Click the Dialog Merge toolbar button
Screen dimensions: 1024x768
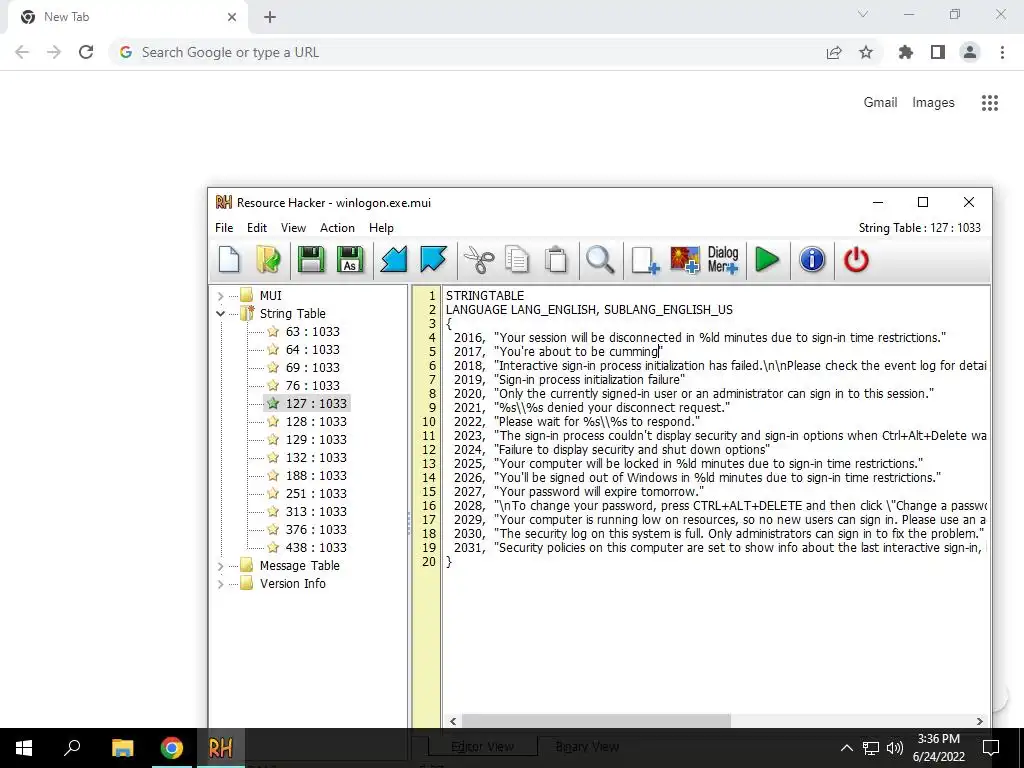pyautogui.click(x=723, y=260)
